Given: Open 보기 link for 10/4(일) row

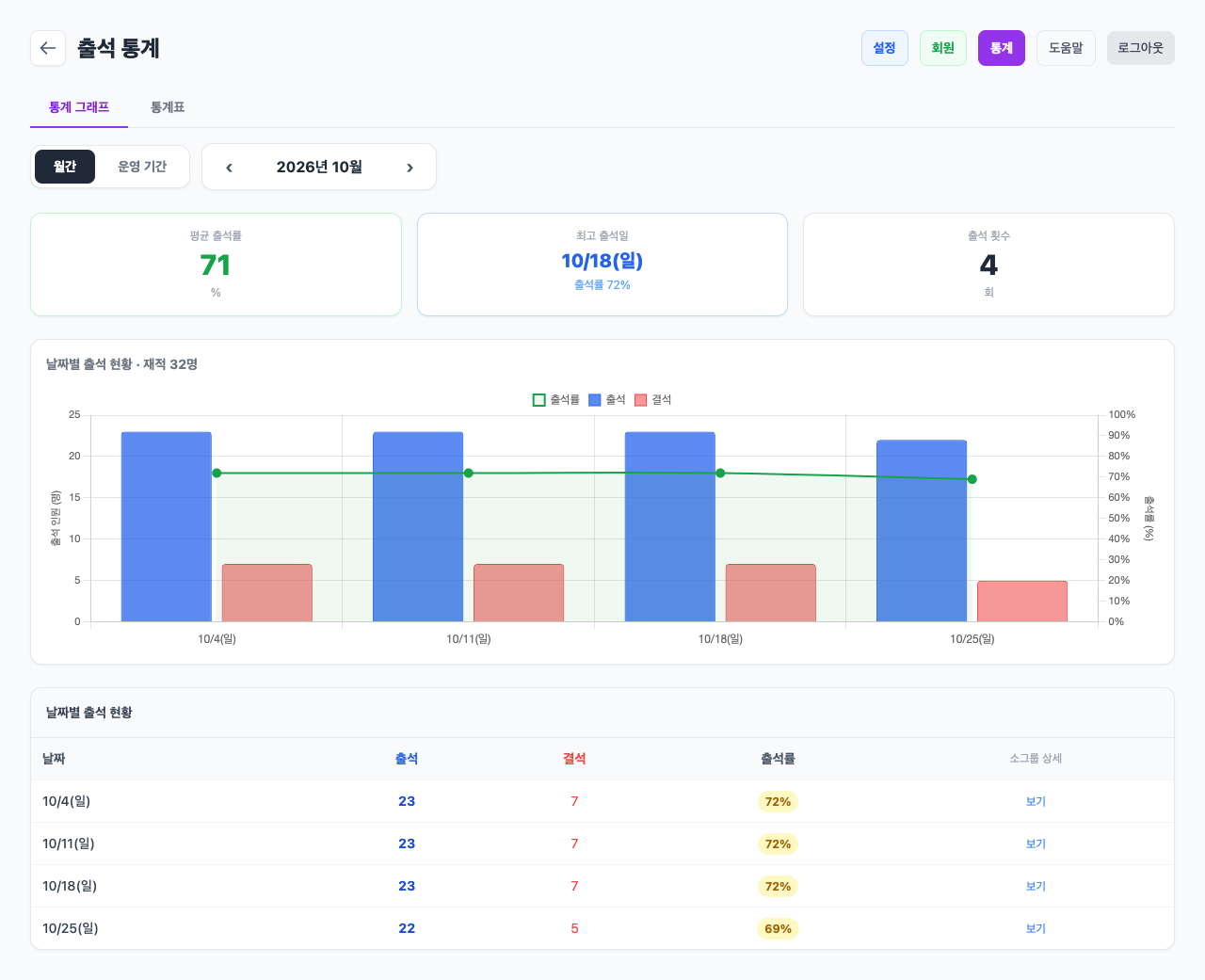Looking at the screenshot, I should tap(1036, 802).
